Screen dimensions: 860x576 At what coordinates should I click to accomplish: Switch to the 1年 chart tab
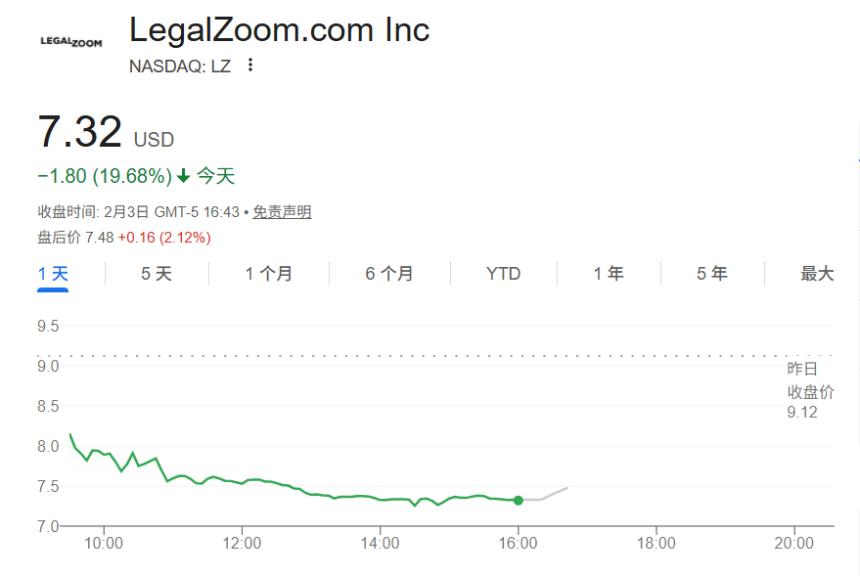tap(609, 272)
